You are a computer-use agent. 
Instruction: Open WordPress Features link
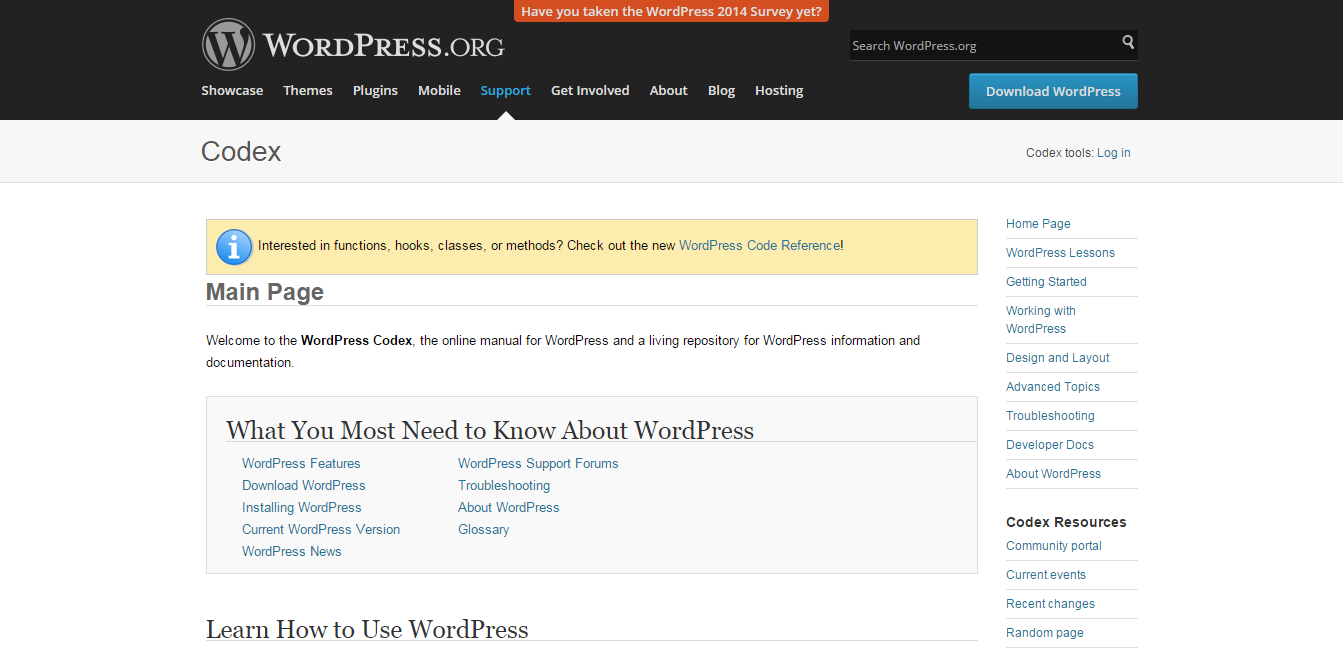tap(301, 463)
